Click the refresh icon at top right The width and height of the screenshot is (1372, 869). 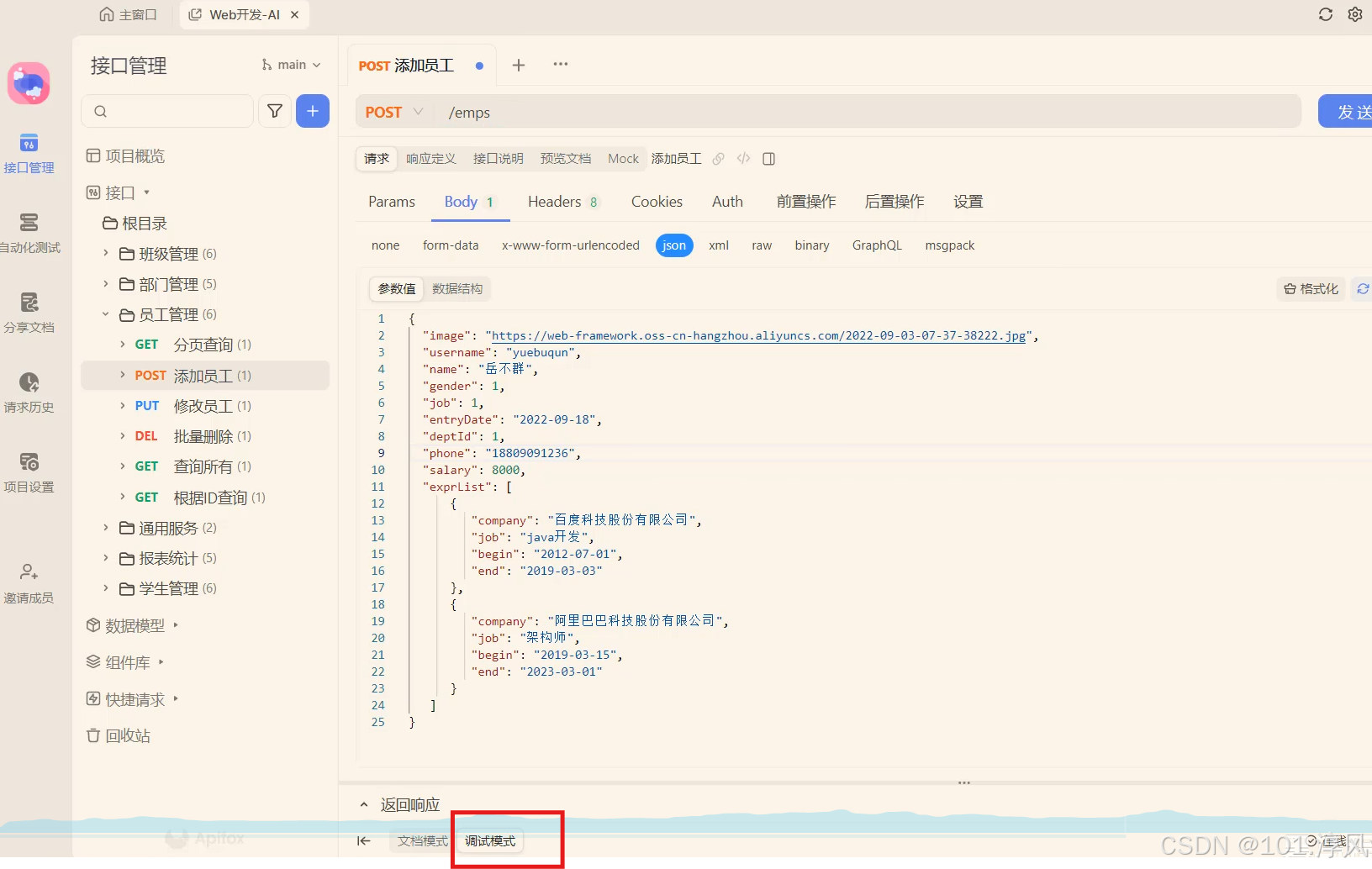(x=1325, y=14)
